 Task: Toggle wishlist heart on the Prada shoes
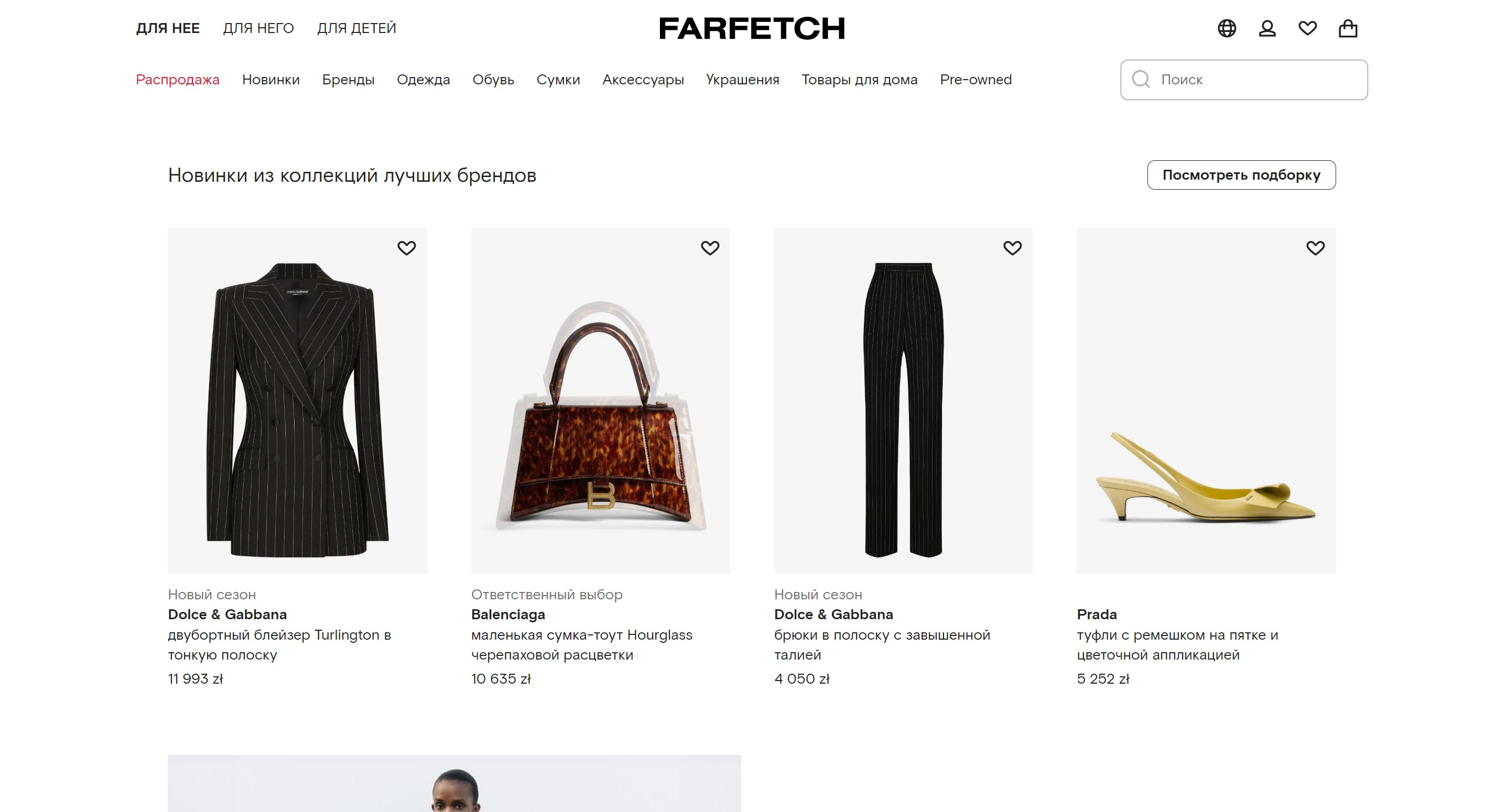pyautogui.click(x=1316, y=248)
